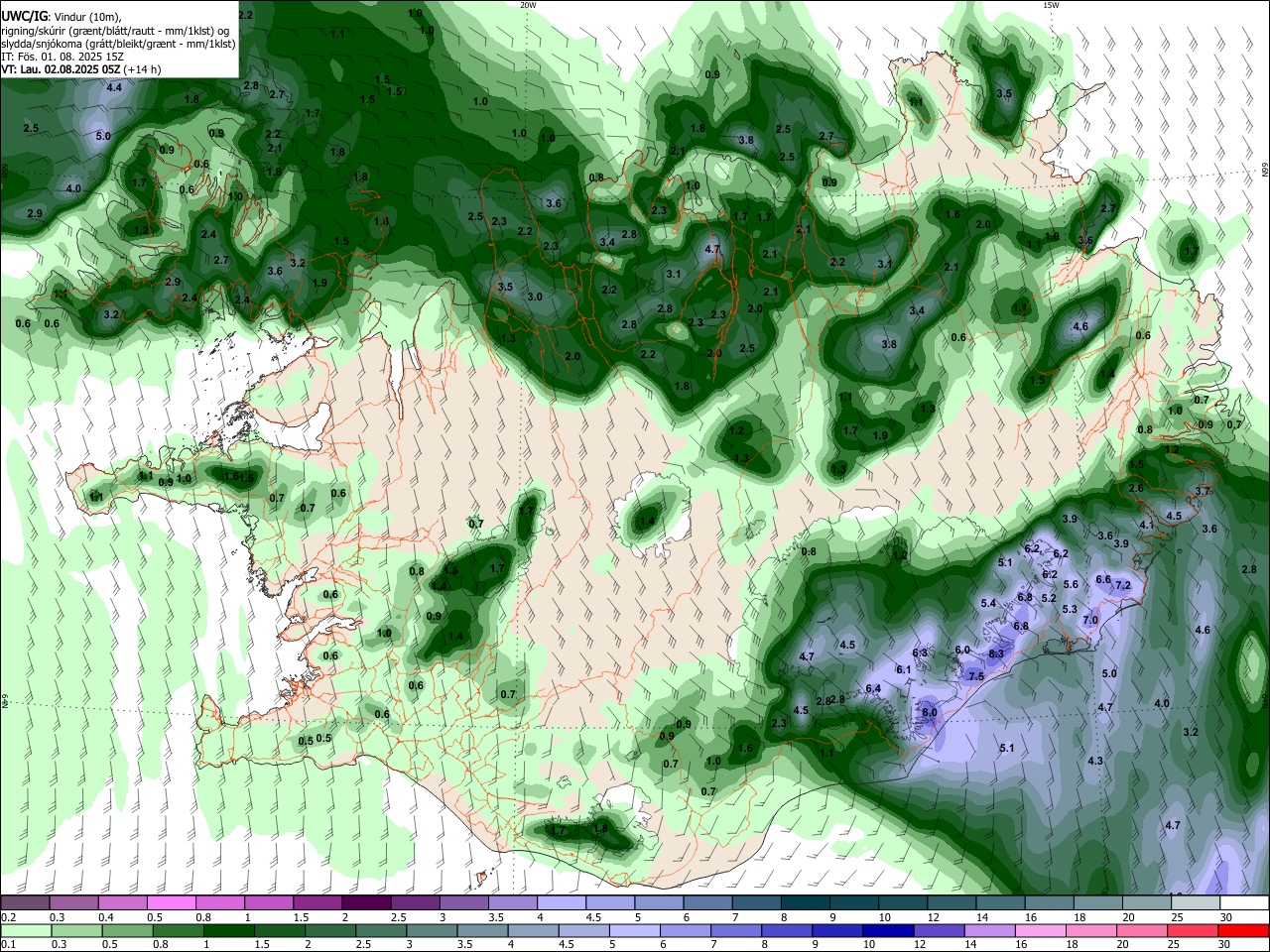Pick the darkest purple snow scale swatch

coord(365,903)
